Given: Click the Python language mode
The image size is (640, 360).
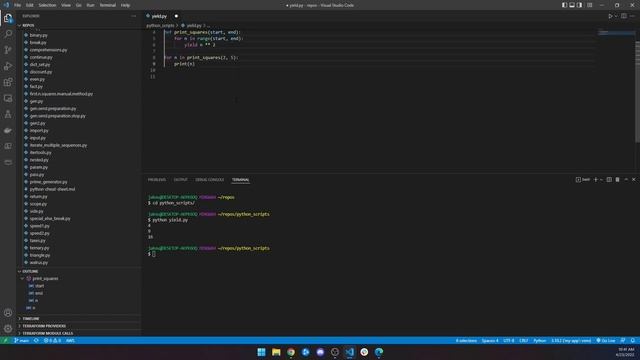Looking at the screenshot, I should click(540, 340).
